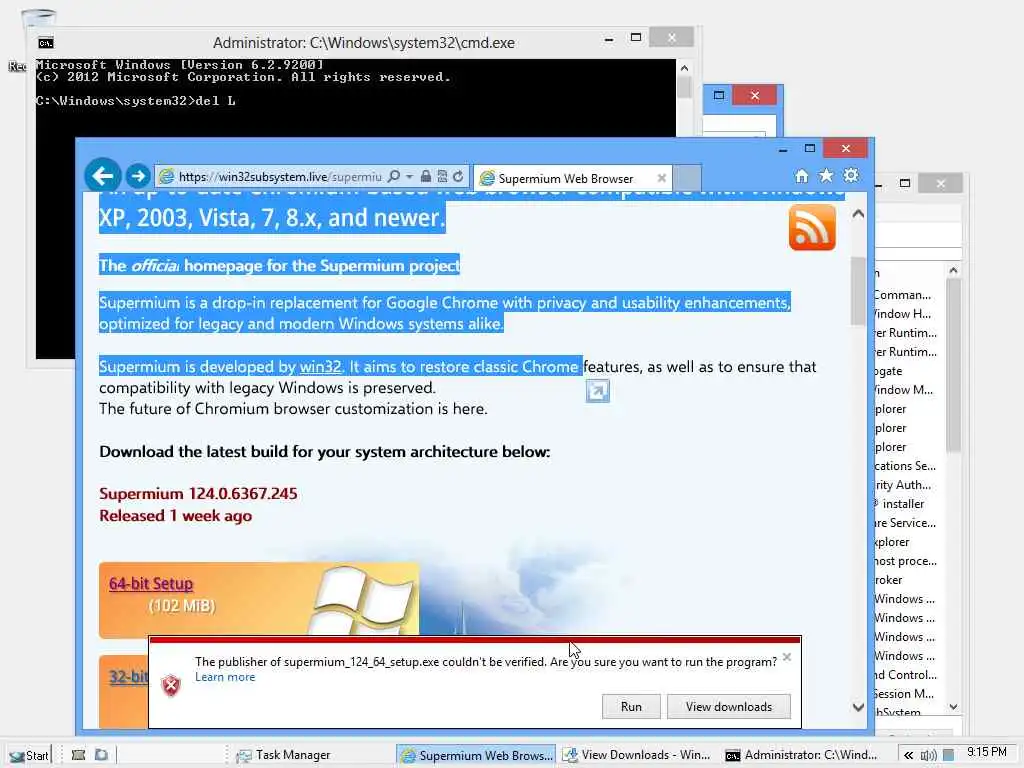Select the 'Window H...' row in Task Manager
This screenshot has width=1024, height=768.
[908, 314]
